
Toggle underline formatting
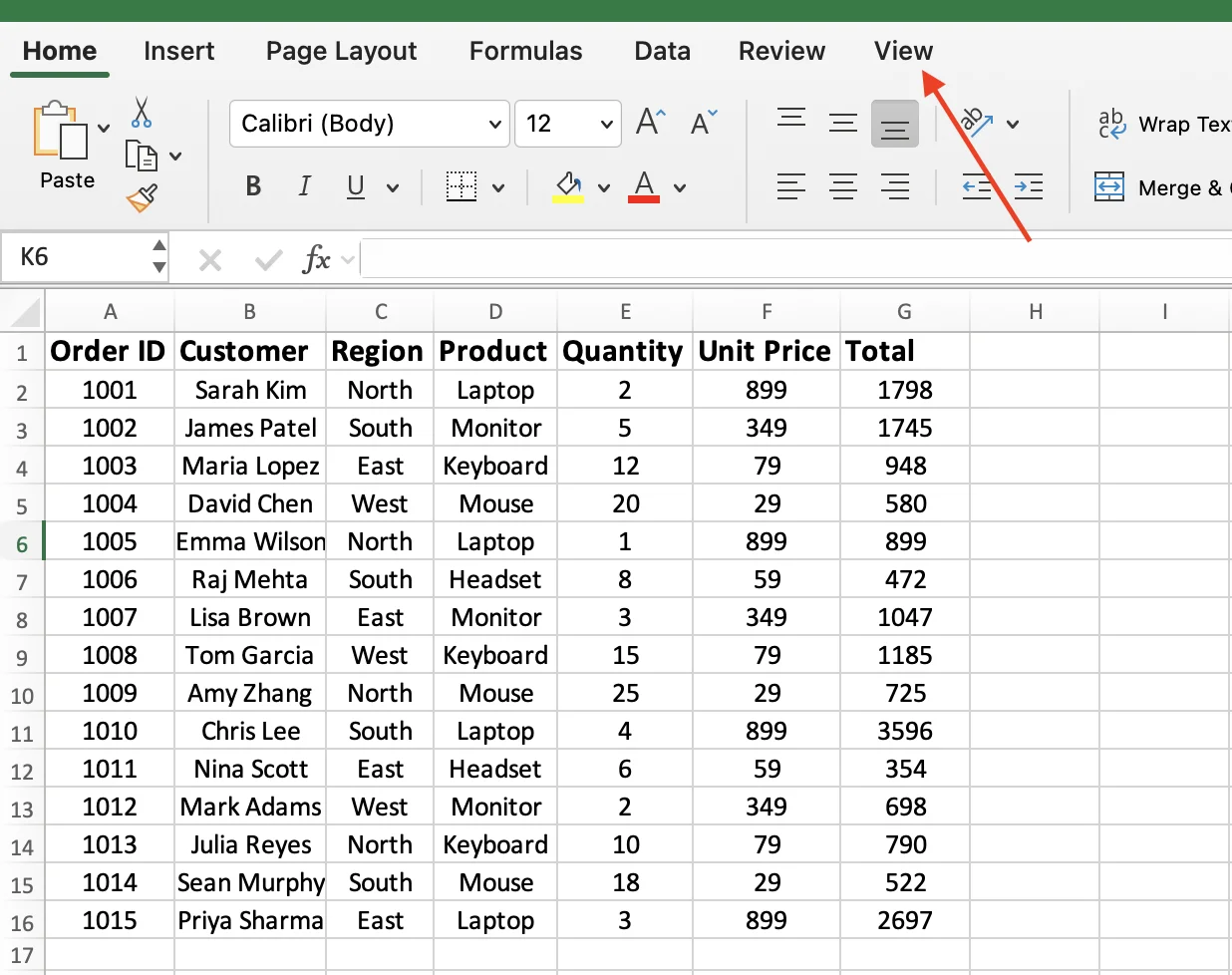coord(357,186)
